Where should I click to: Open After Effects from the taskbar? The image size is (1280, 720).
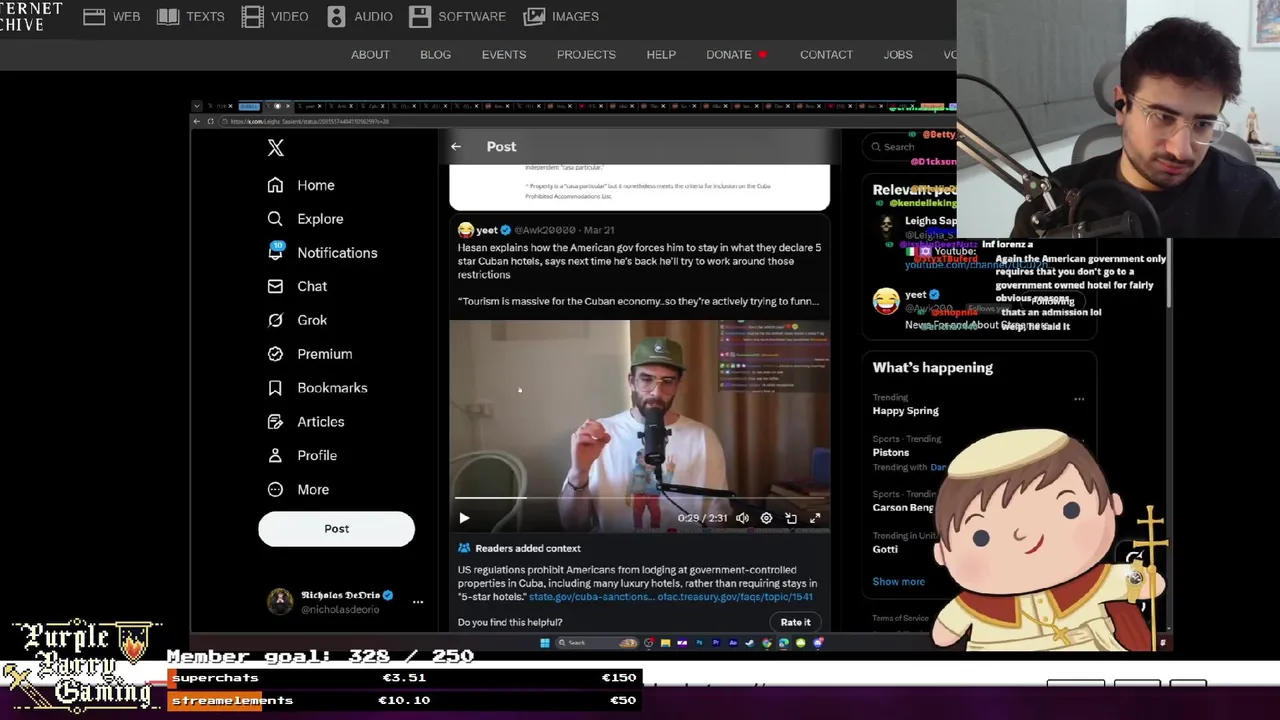click(733, 643)
